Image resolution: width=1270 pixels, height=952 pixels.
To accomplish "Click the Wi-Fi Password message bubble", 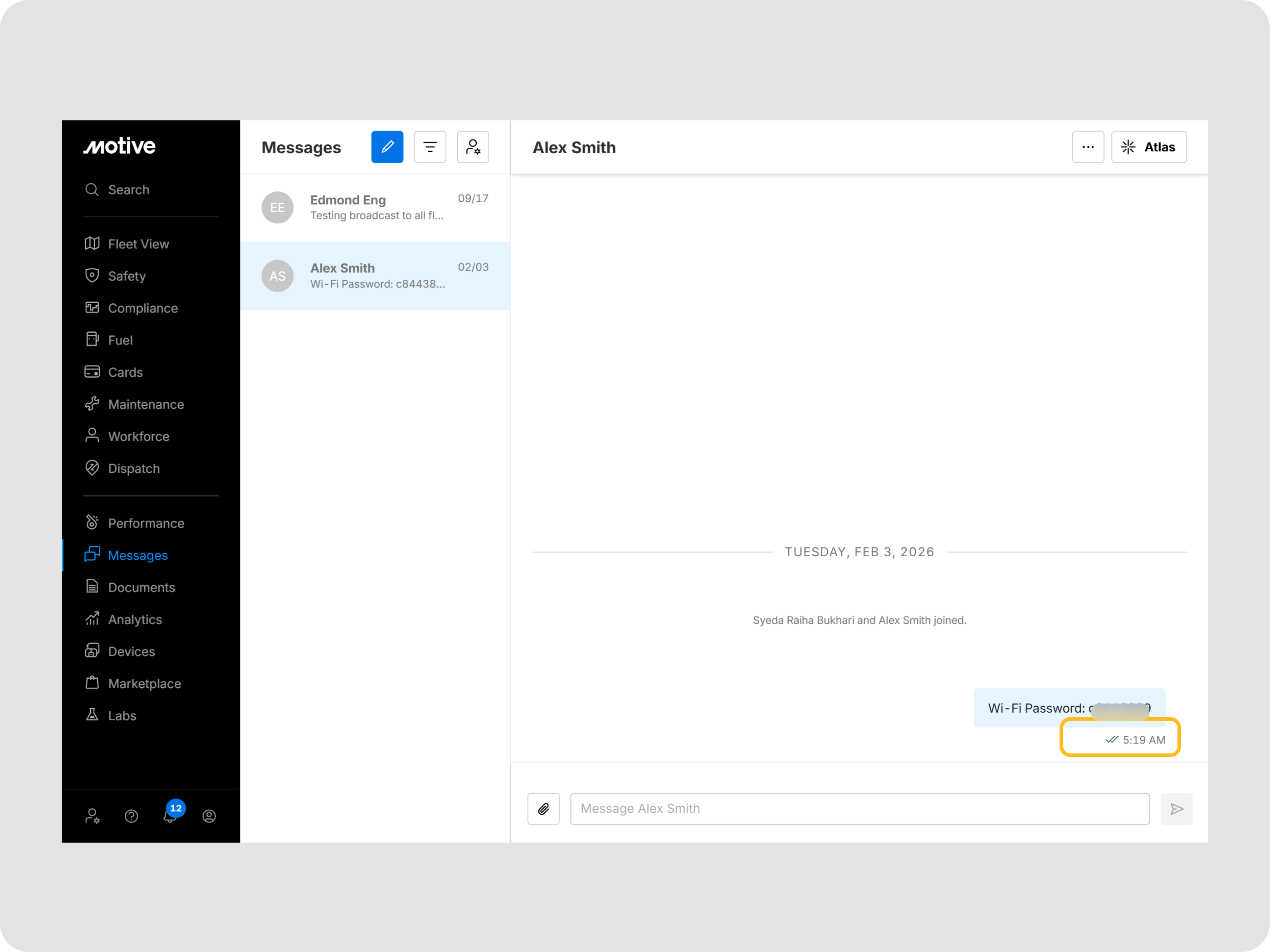I will click(1069, 708).
